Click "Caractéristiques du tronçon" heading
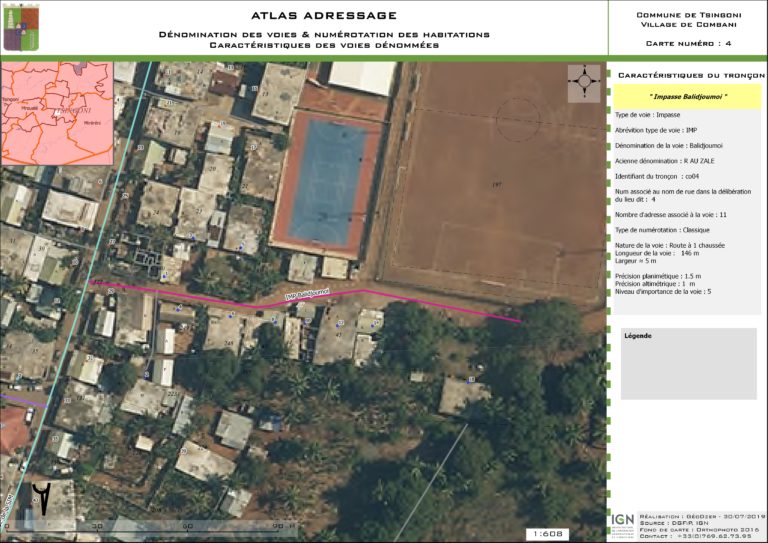 (x=691, y=75)
